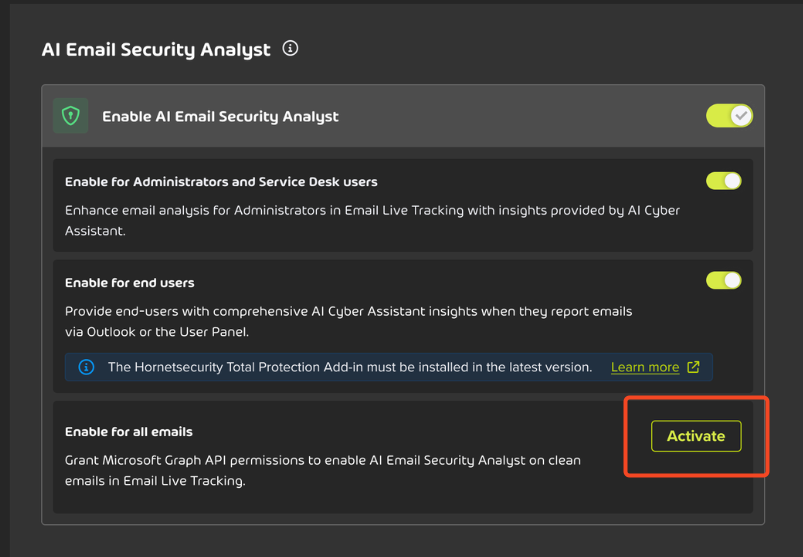The image size is (803, 557).
Task: Select the Enable for end users heading
Action: point(130,283)
